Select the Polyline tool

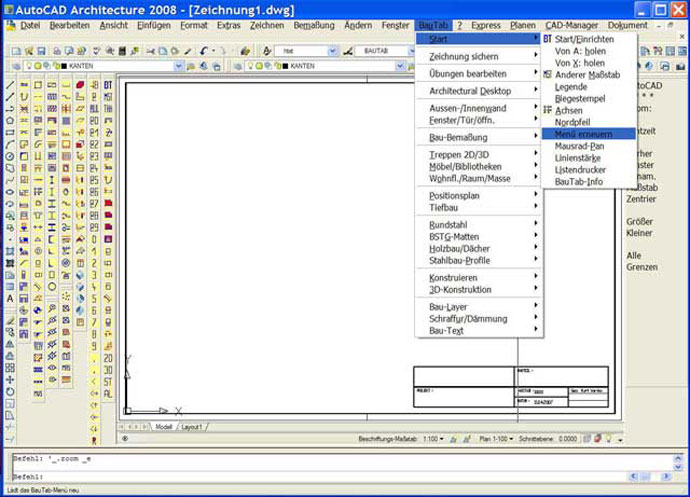point(10,108)
